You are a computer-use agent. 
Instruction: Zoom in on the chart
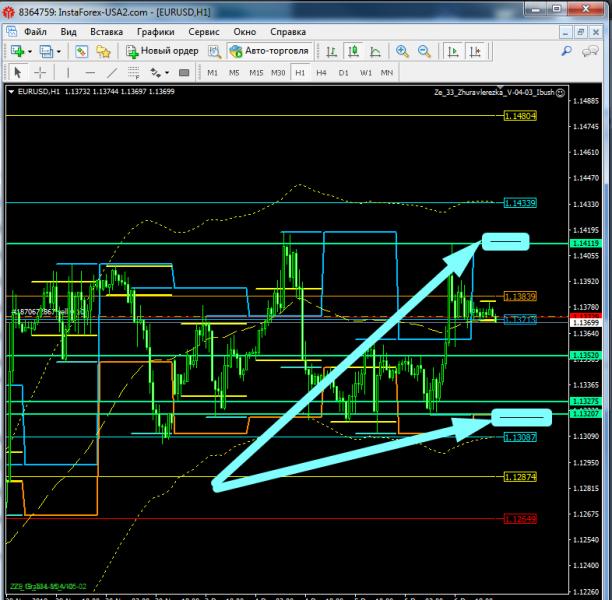coord(403,50)
